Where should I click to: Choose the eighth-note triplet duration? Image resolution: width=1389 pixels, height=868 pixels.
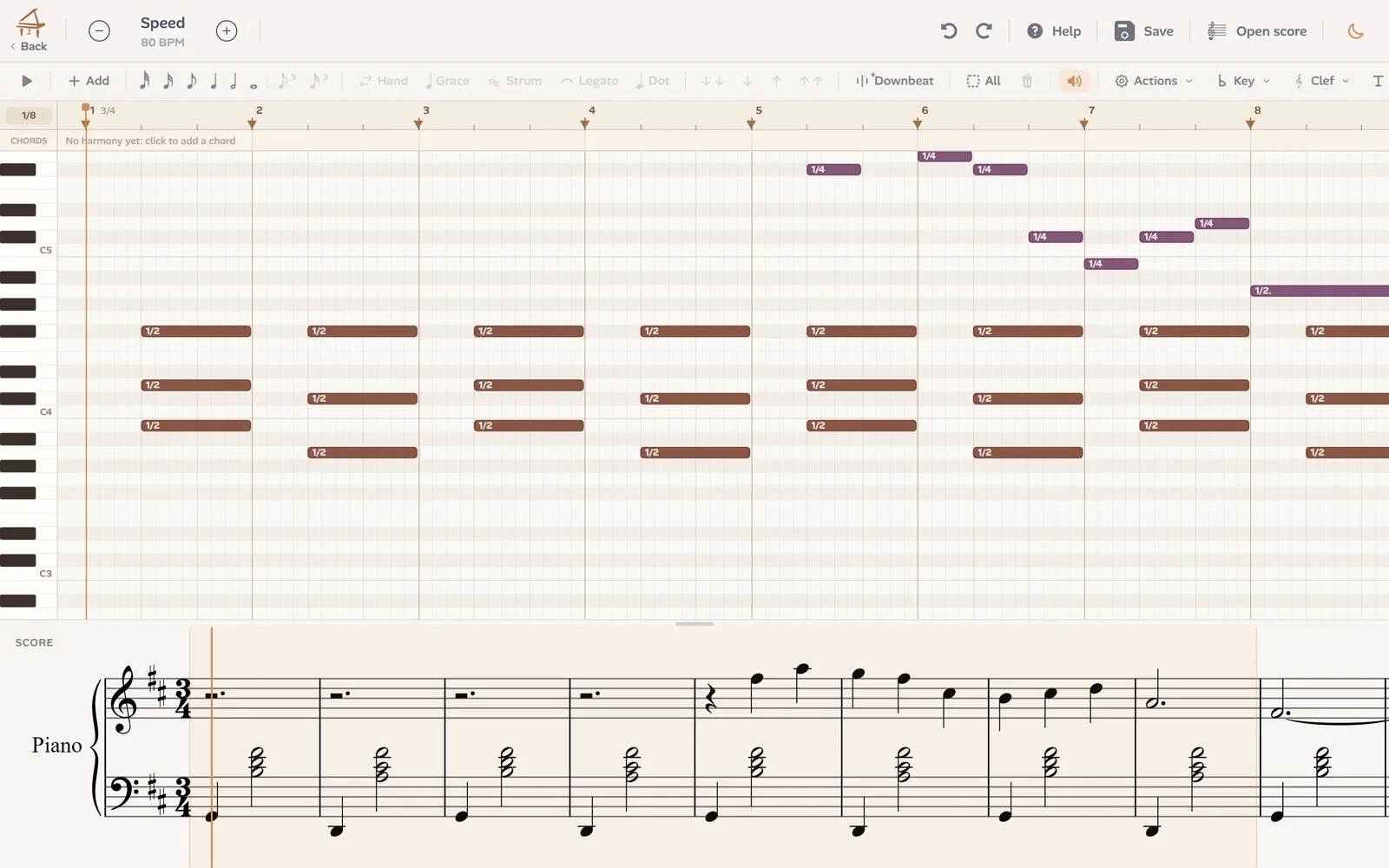(286, 81)
